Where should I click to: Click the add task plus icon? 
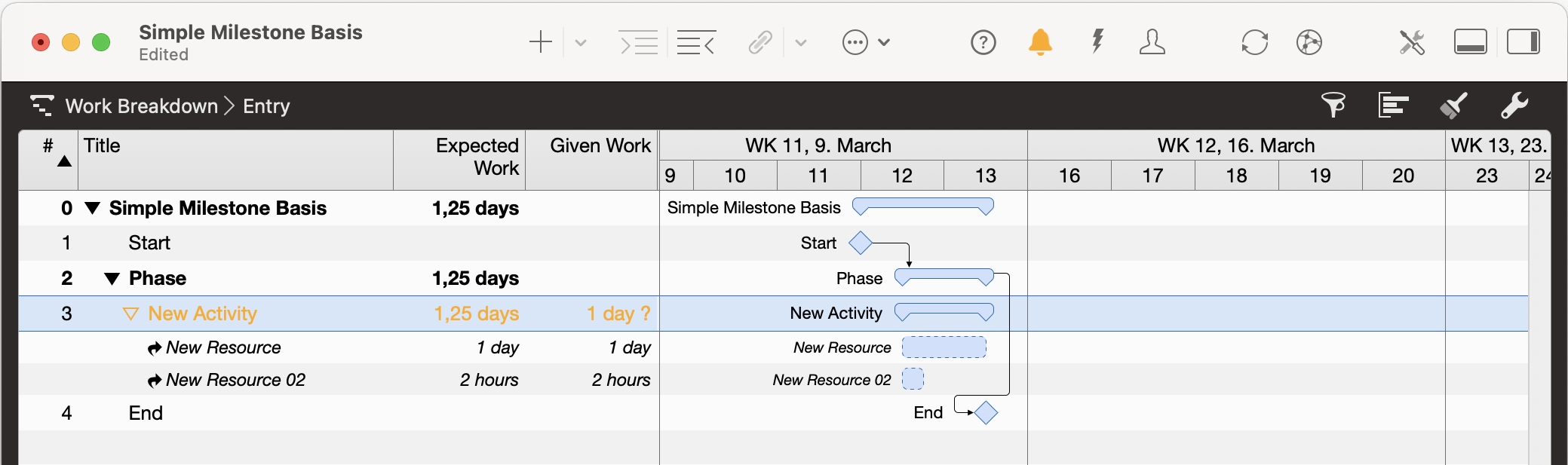pos(541,42)
